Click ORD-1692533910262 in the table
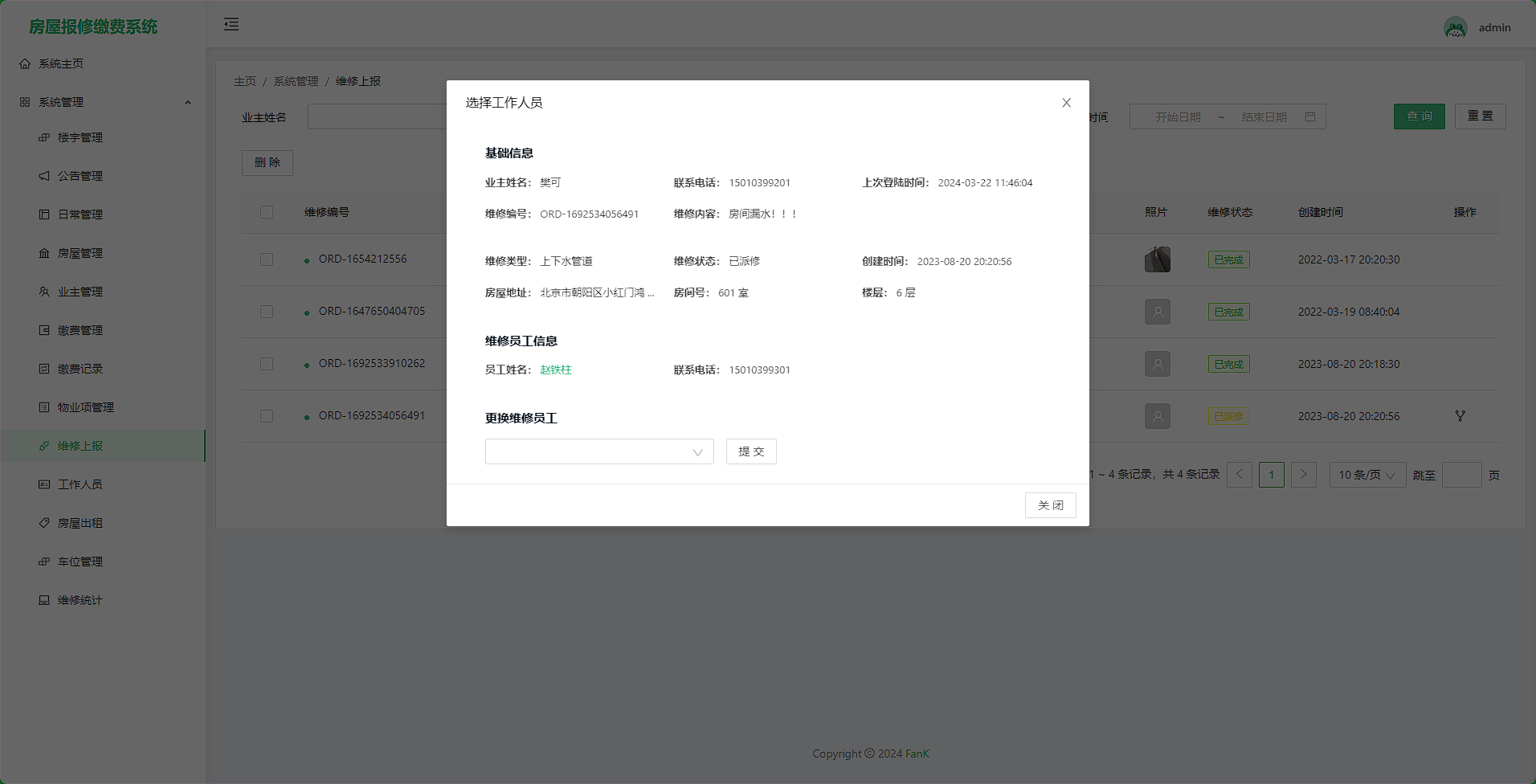This screenshot has width=1536, height=784. [x=372, y=363]
